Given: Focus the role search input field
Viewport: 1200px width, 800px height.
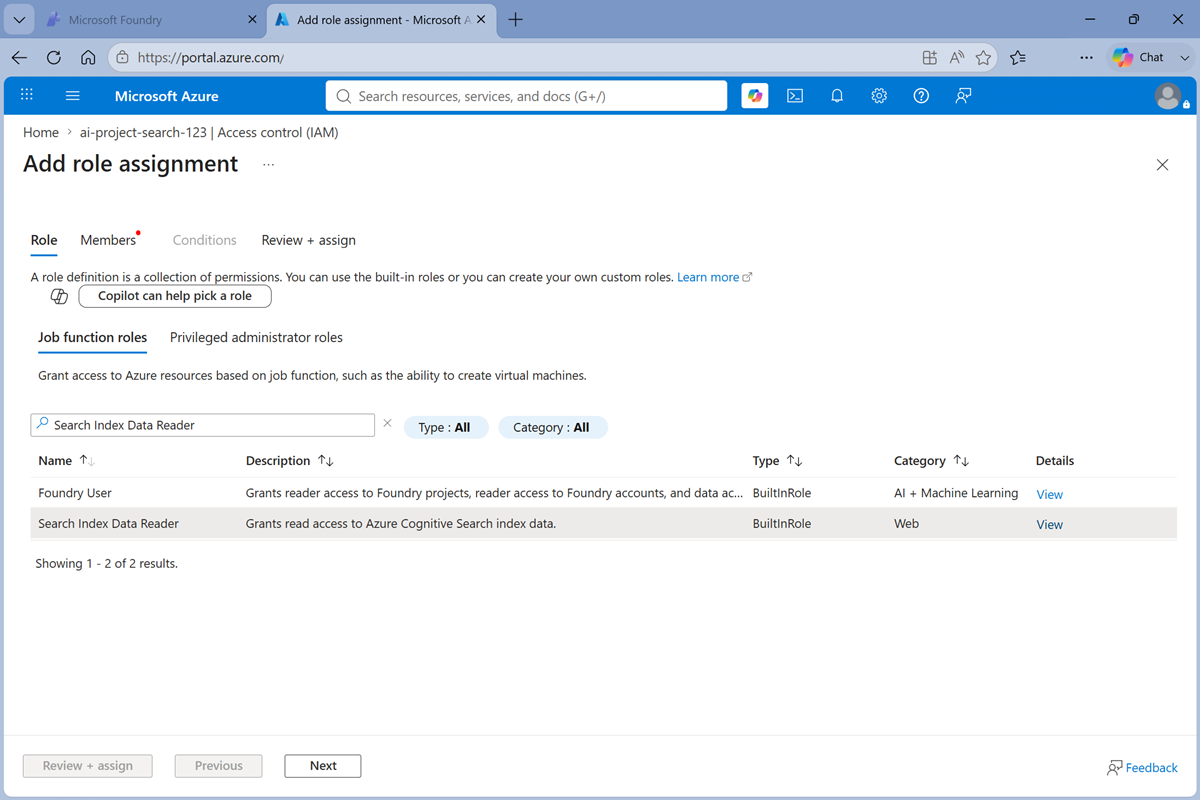Looking at the screenshot, I should coord(203,425).
